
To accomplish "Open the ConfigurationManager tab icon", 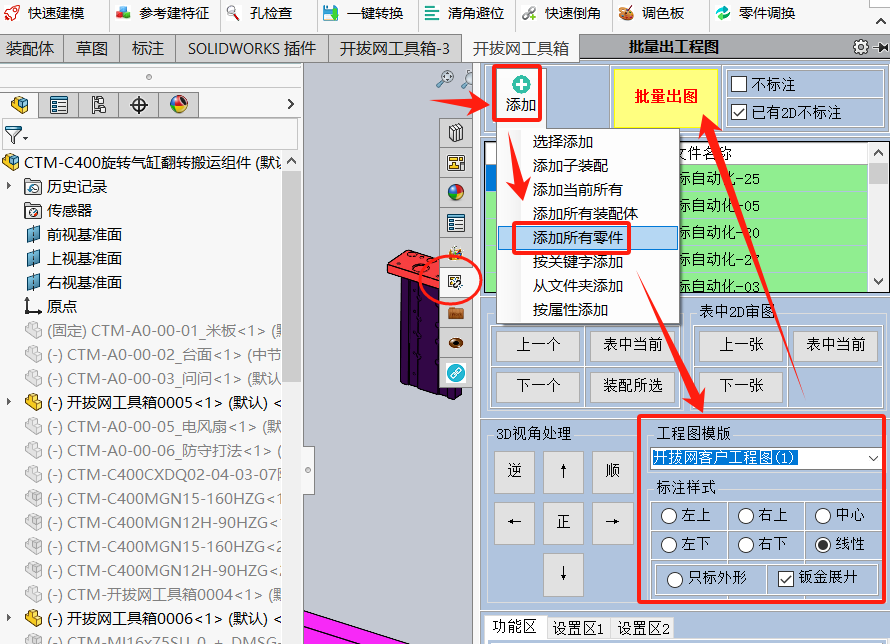I will (x=99, y=104).
